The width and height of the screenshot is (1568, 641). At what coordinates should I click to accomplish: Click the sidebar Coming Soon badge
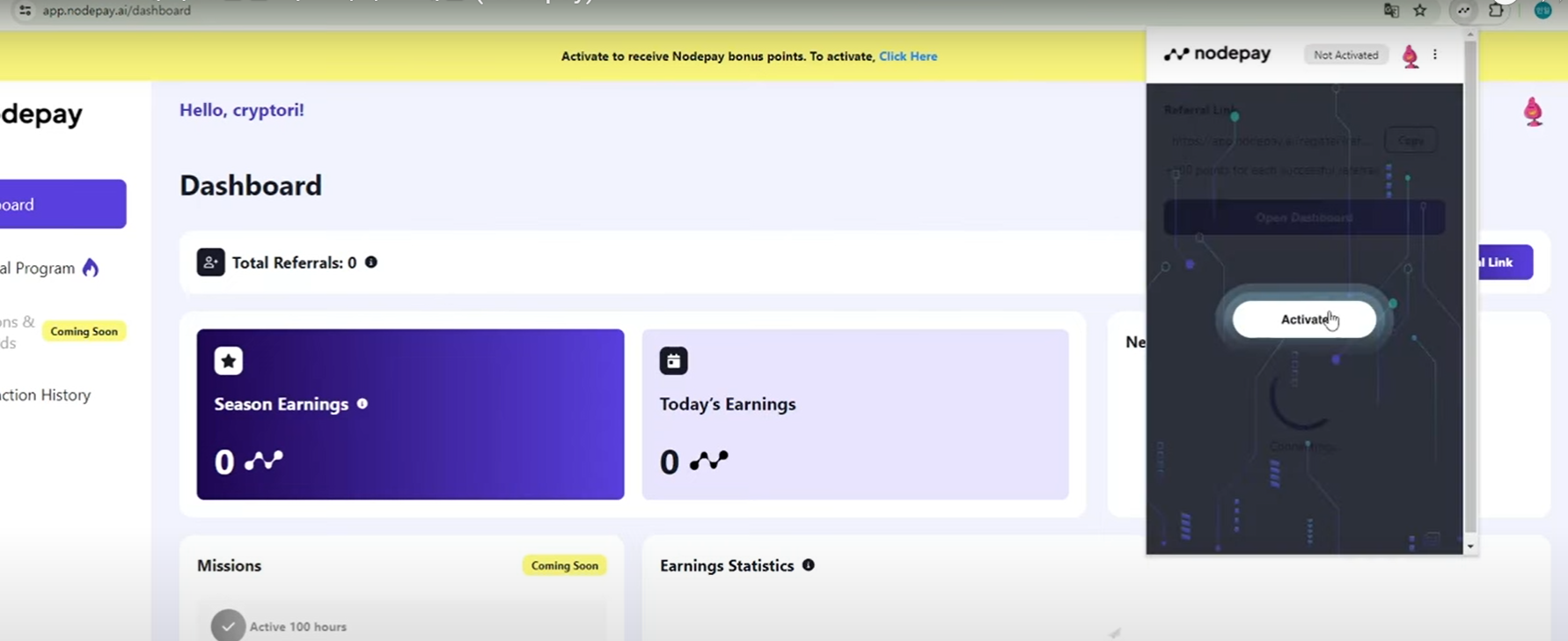[84, 332]
